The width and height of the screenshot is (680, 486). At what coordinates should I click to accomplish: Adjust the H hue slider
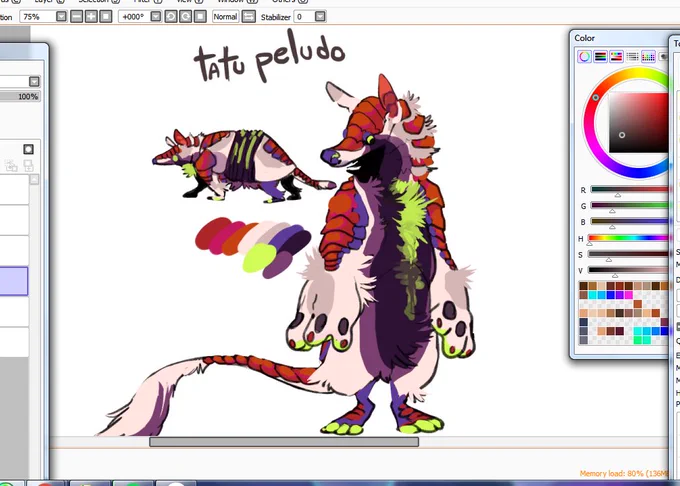pyautogui.click(x=628, y=238)
